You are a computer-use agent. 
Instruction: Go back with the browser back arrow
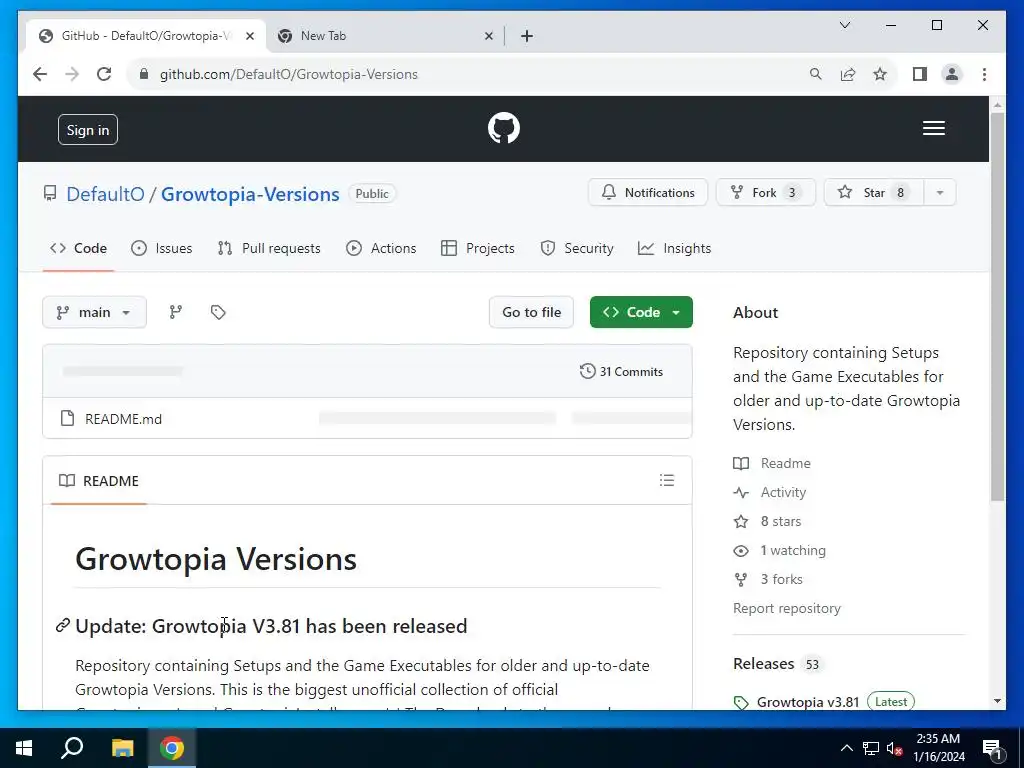40,74
